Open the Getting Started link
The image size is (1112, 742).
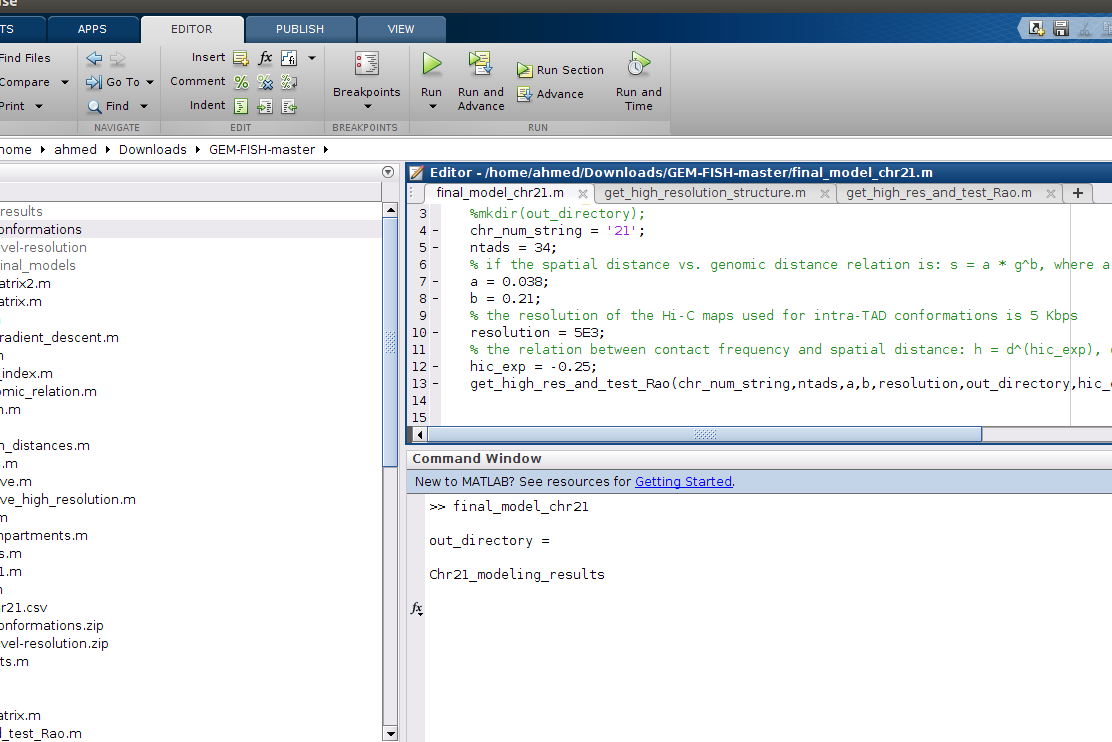click(x=683, y=482)
